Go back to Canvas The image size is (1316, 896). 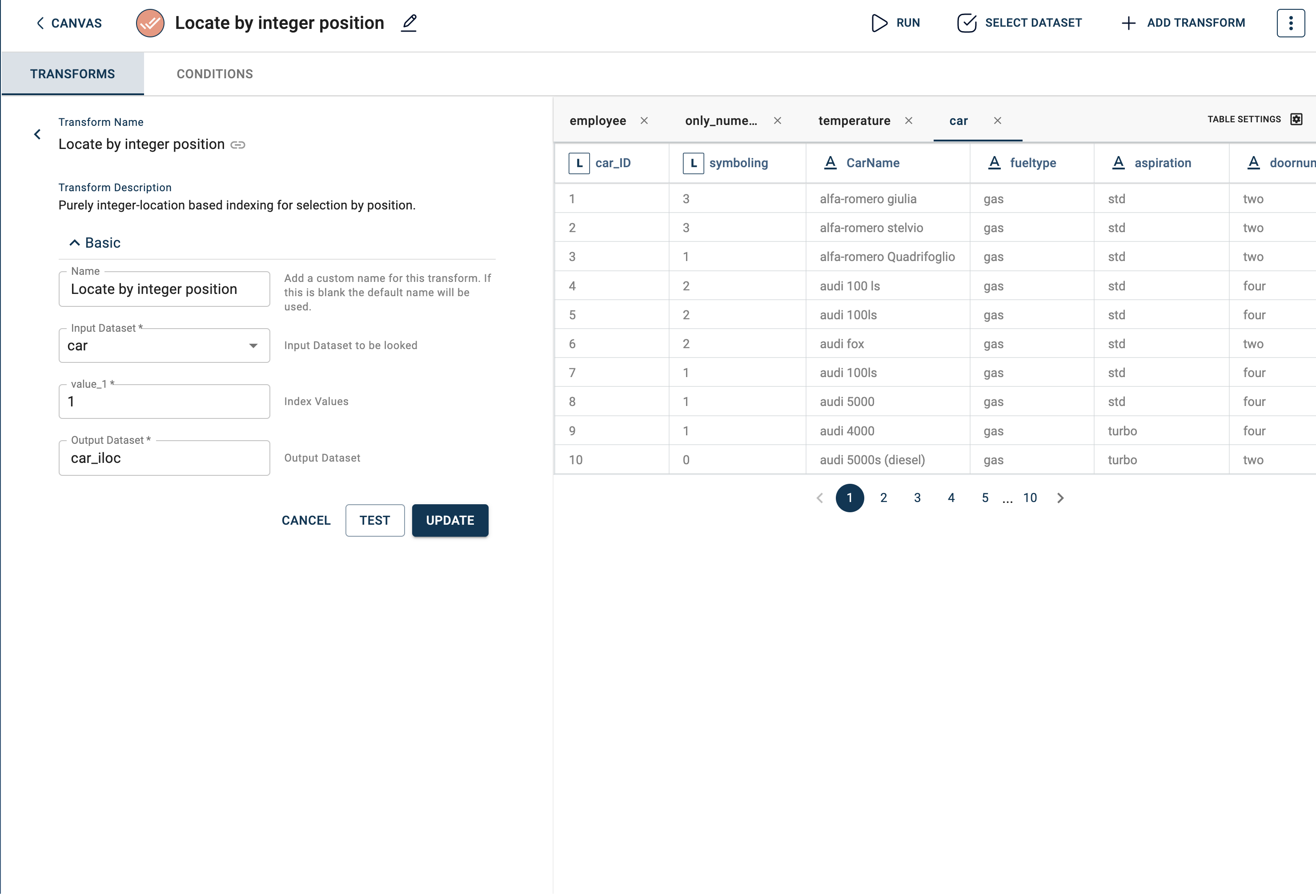[69, 23]
